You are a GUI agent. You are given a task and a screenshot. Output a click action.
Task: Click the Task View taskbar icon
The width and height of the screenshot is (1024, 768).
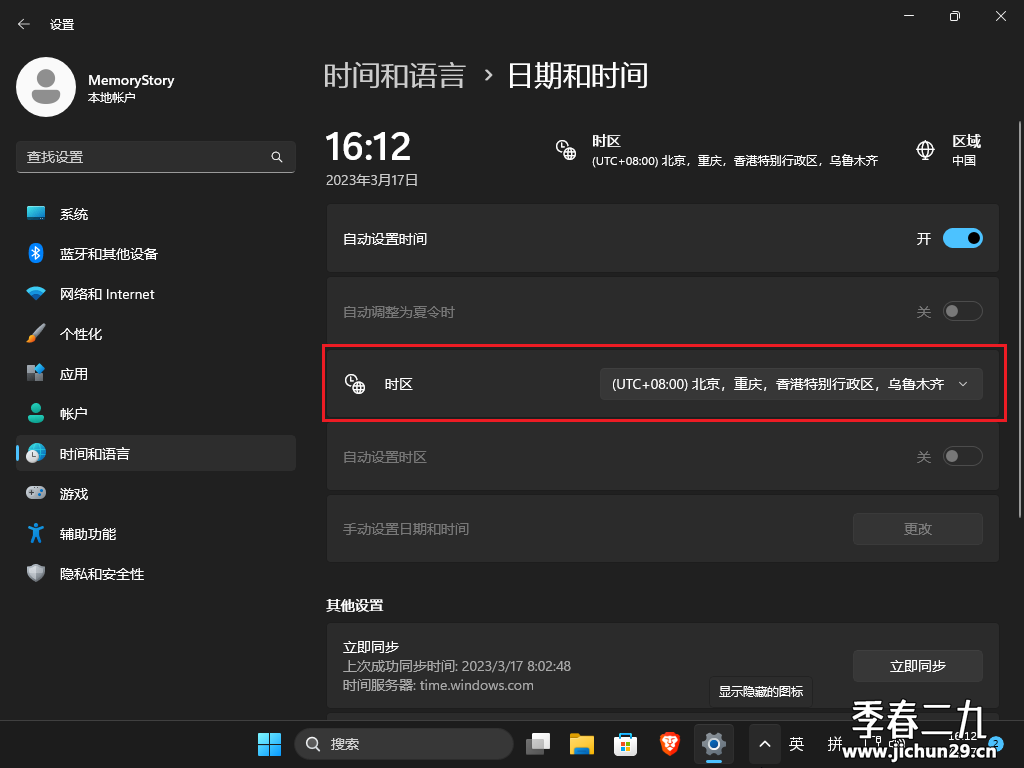[537, 744]
